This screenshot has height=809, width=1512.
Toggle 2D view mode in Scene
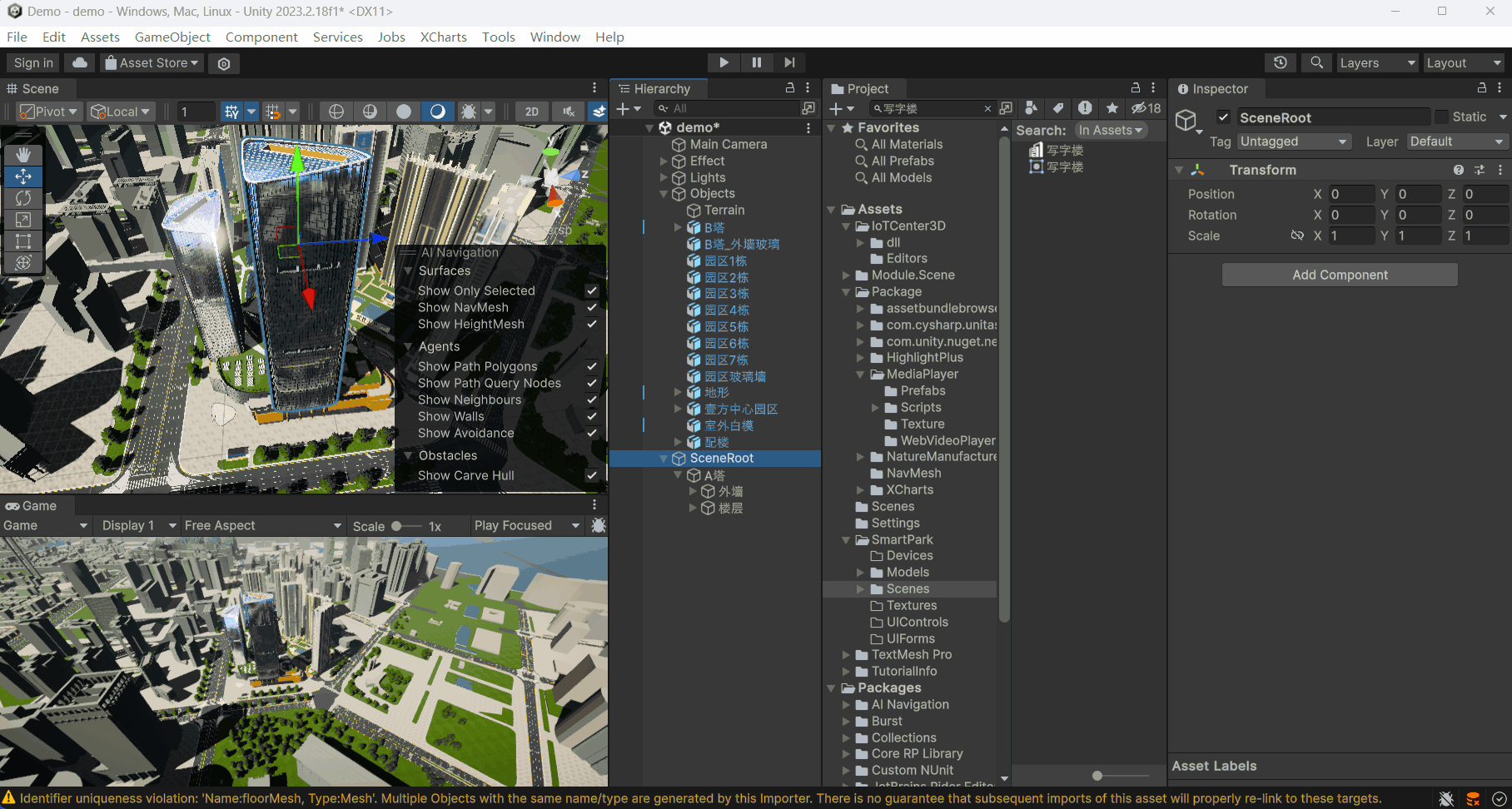[x=532, y=112]
